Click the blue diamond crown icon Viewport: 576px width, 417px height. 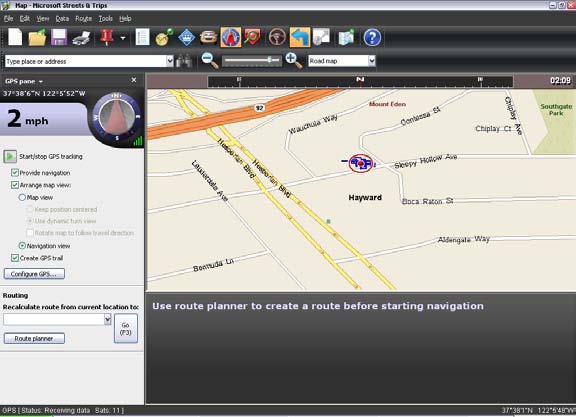pyautogui.click(x=187, y=37)
